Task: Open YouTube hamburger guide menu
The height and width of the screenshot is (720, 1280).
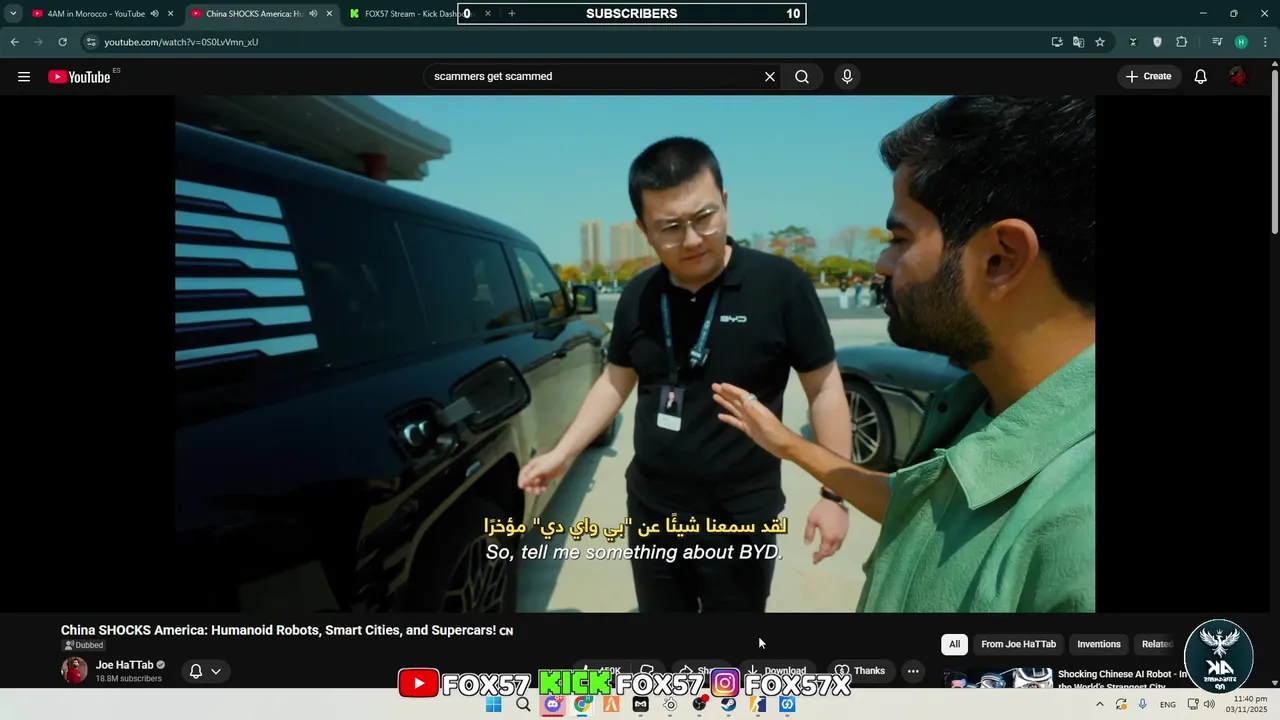Action: pyautogui.click(x=24, y=77)
